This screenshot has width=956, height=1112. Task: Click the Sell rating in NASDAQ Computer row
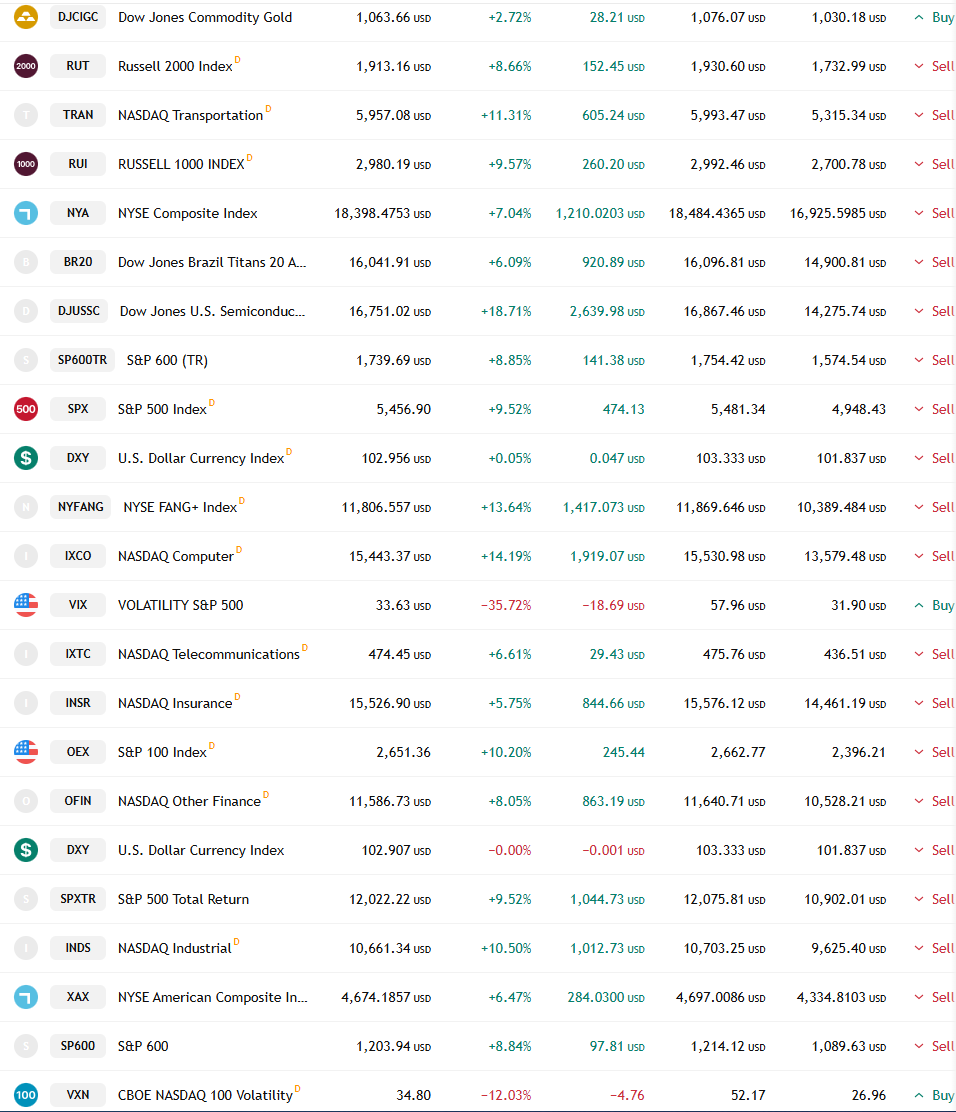(x=934, y=555)
